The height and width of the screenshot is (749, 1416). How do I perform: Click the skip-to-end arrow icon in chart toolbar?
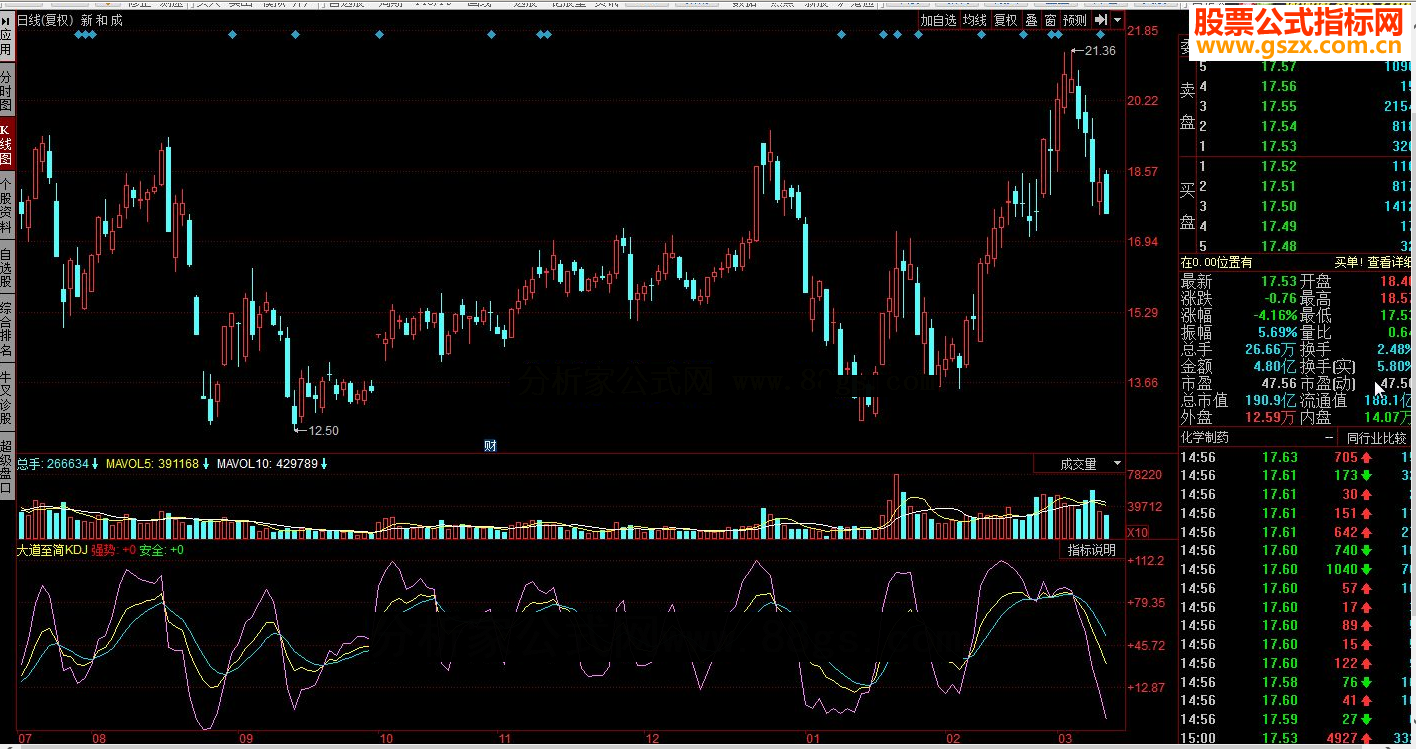point(1101,20)
